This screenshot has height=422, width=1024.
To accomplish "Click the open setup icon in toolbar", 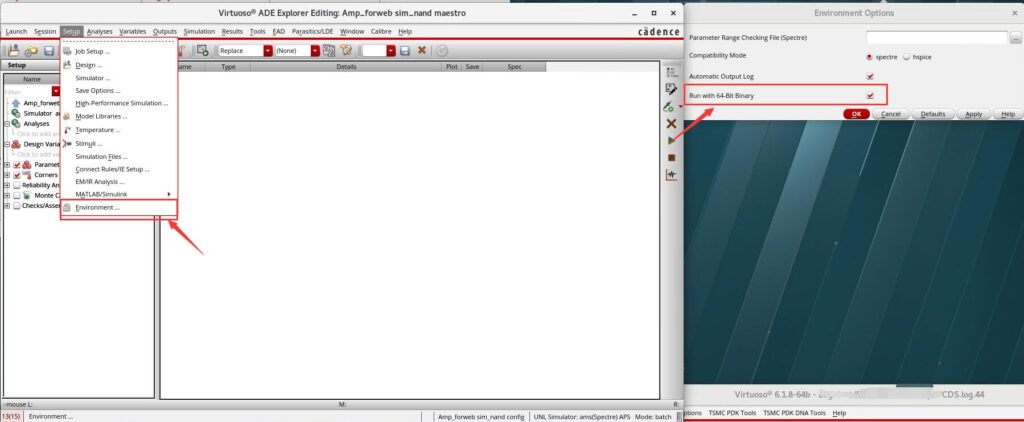I will (x=13, y=51).
